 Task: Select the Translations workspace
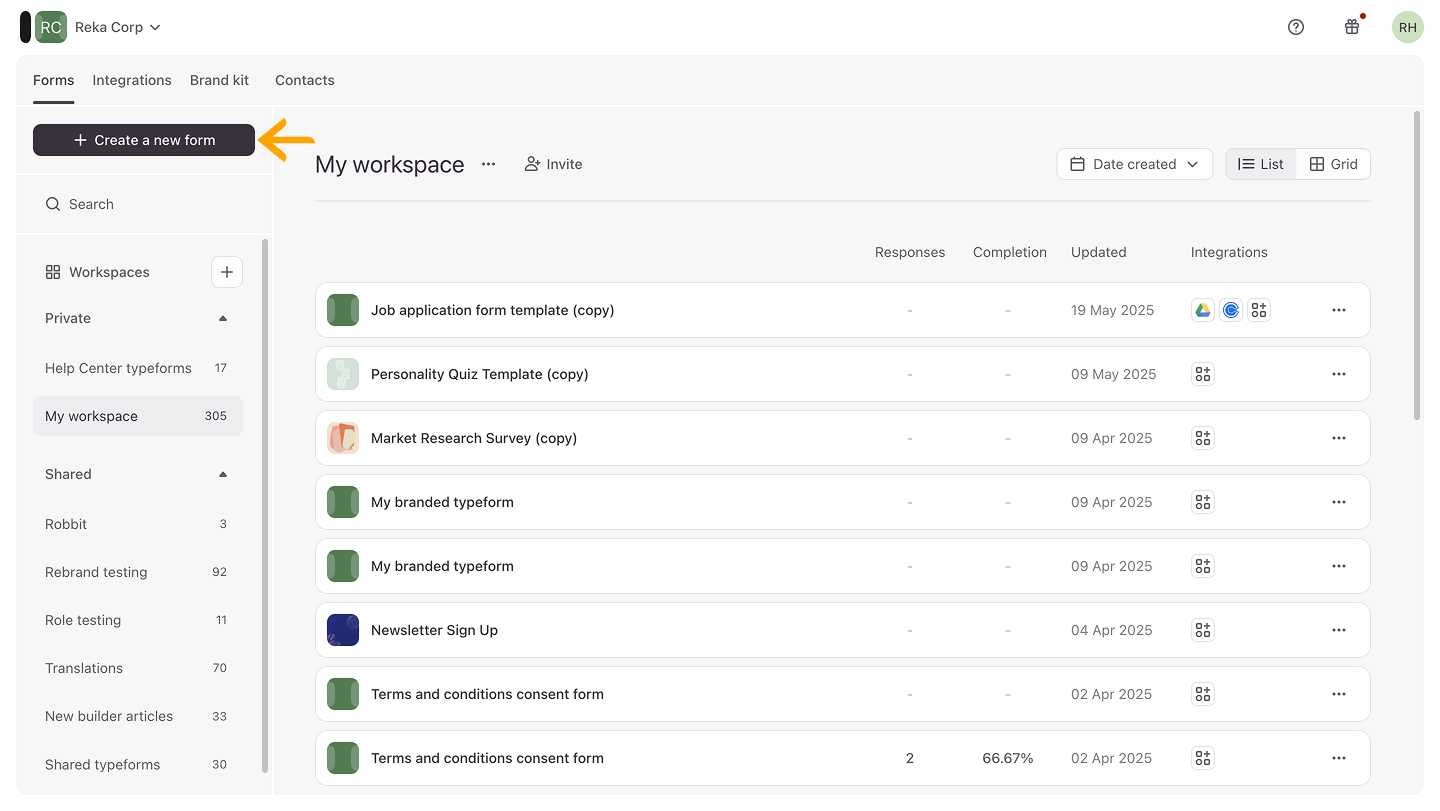pyautogui.click(x=138, y=668)
